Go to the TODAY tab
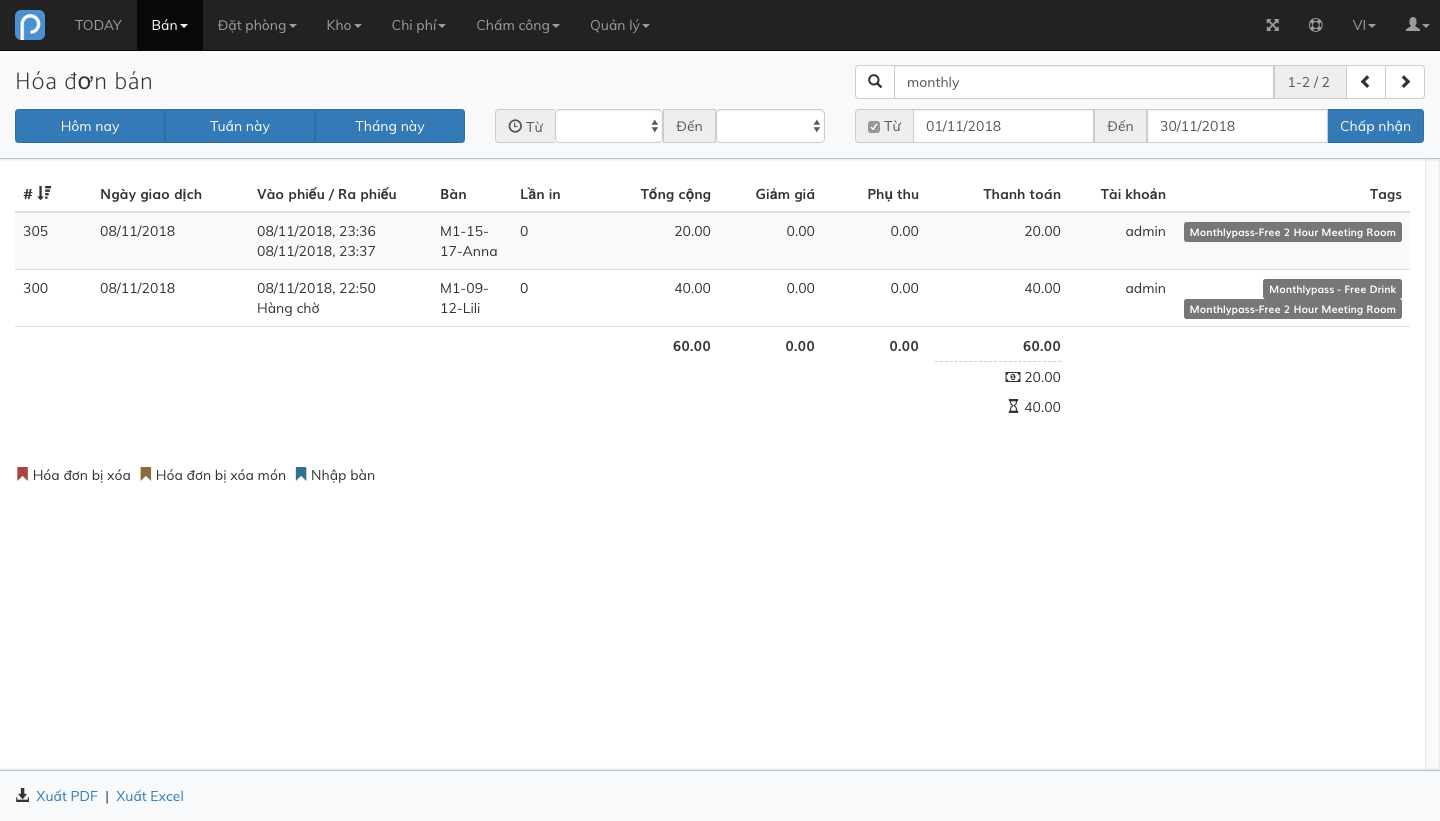The image size is (1440, 821). pyautogui.click(x=98, y=25)
